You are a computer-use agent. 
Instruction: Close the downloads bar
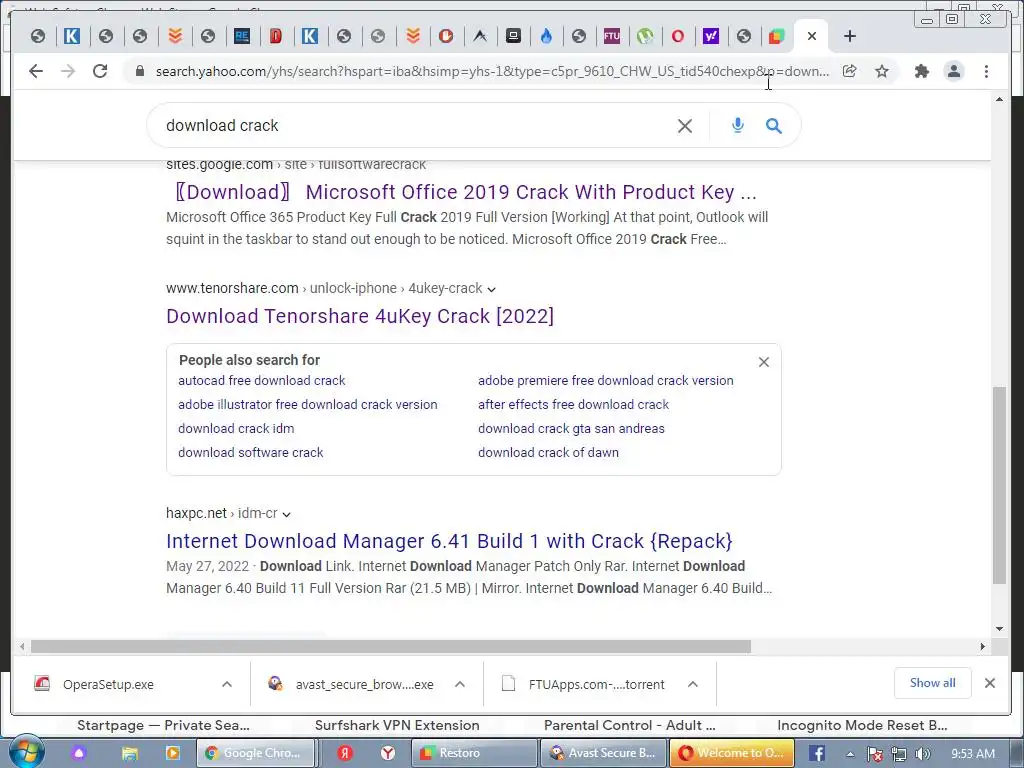[x=989, y=683]
